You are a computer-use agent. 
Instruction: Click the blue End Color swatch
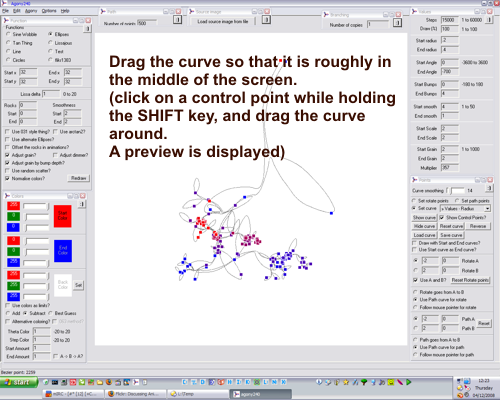pos(63,251)
